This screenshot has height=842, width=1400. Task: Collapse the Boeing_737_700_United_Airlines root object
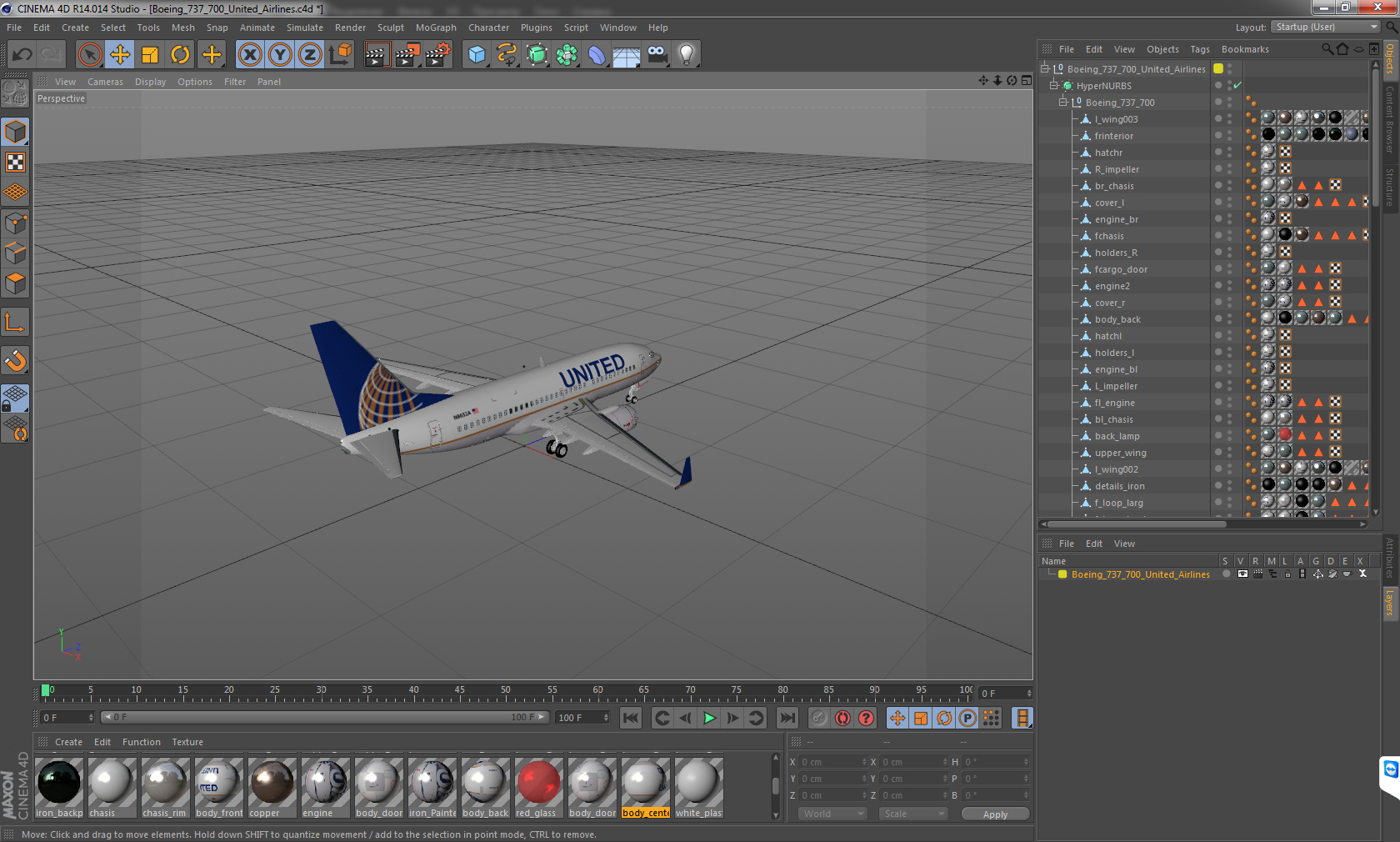point(1045,68)
